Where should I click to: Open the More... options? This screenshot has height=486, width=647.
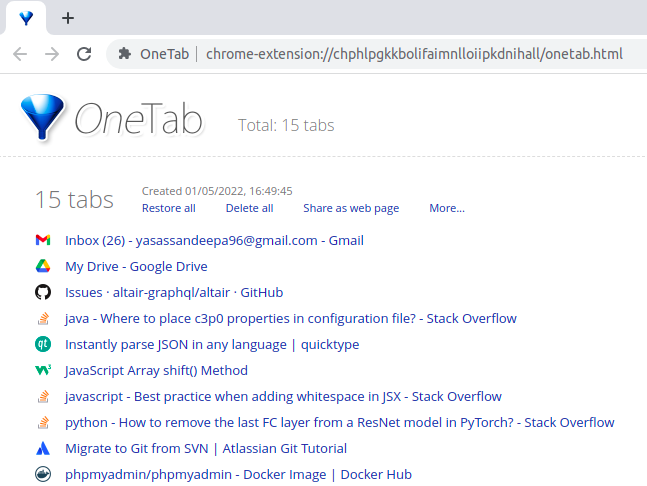(447, 208)
